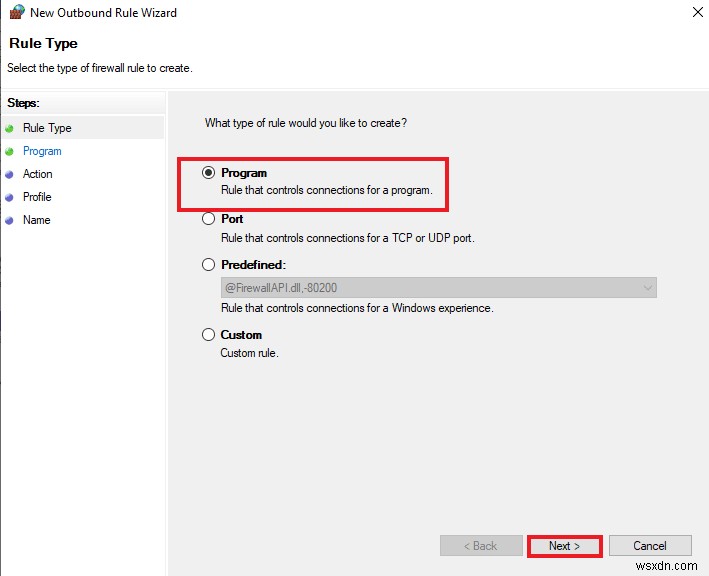Screen dimensions: 709x576
Task: Select the Port radio button
Action: click(209, 219)
